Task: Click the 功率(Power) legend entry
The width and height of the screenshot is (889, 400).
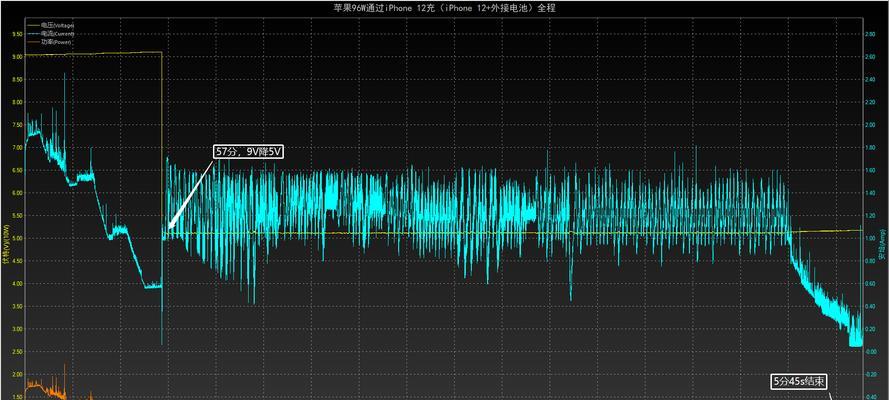Action: (x=56, y=42)
